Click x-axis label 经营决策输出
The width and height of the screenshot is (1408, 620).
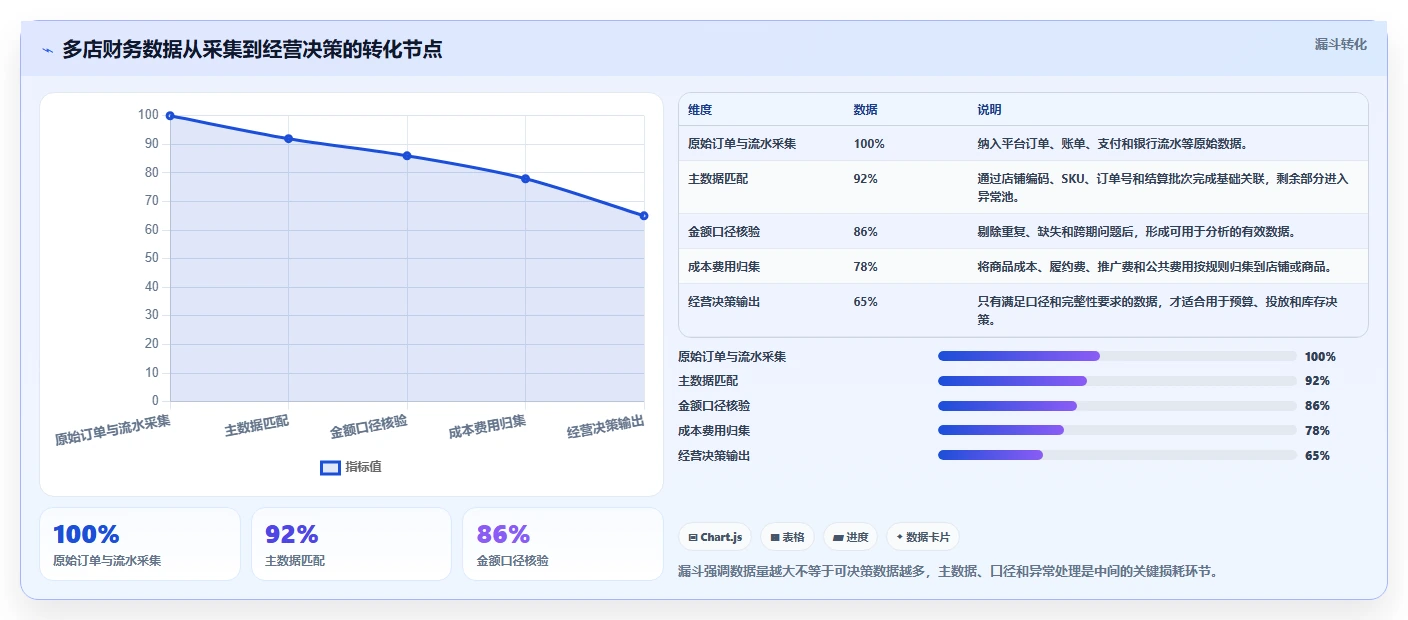point(605,427)
